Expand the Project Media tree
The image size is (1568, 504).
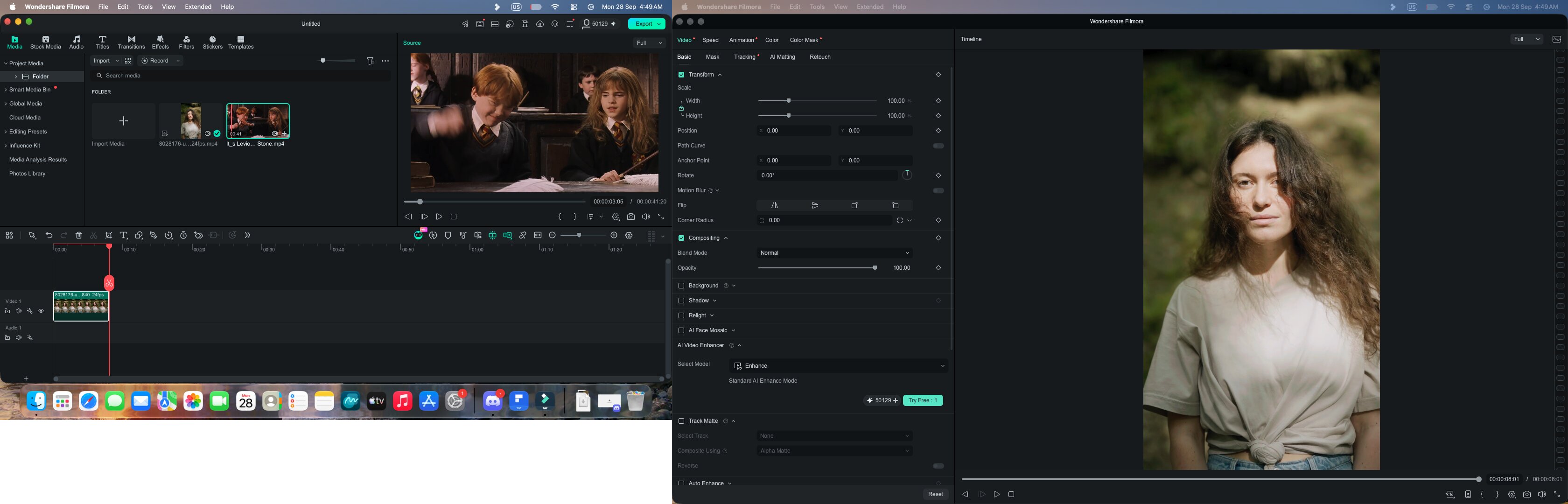pyautogui.click(x=6, y=64)
